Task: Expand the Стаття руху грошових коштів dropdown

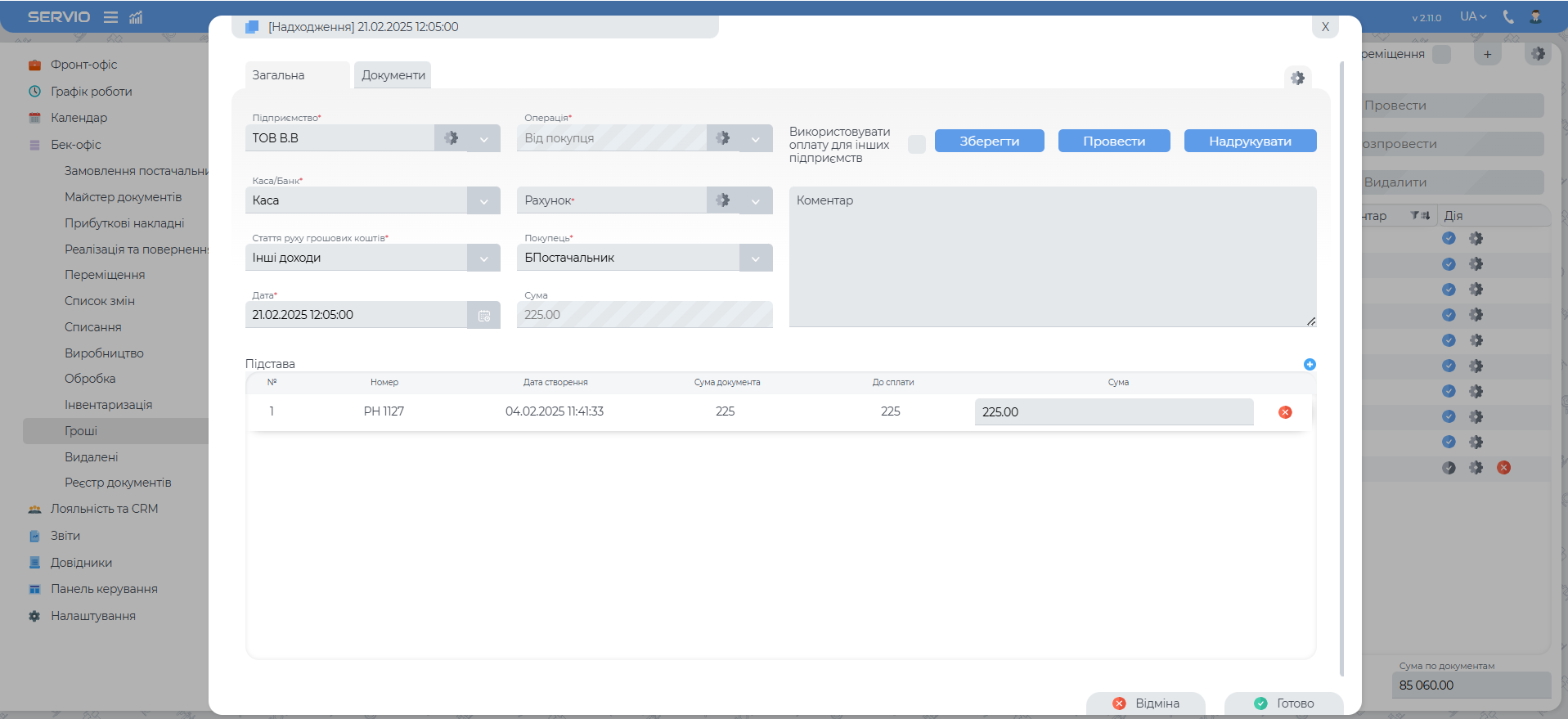Action: click(x=483, y=258)
